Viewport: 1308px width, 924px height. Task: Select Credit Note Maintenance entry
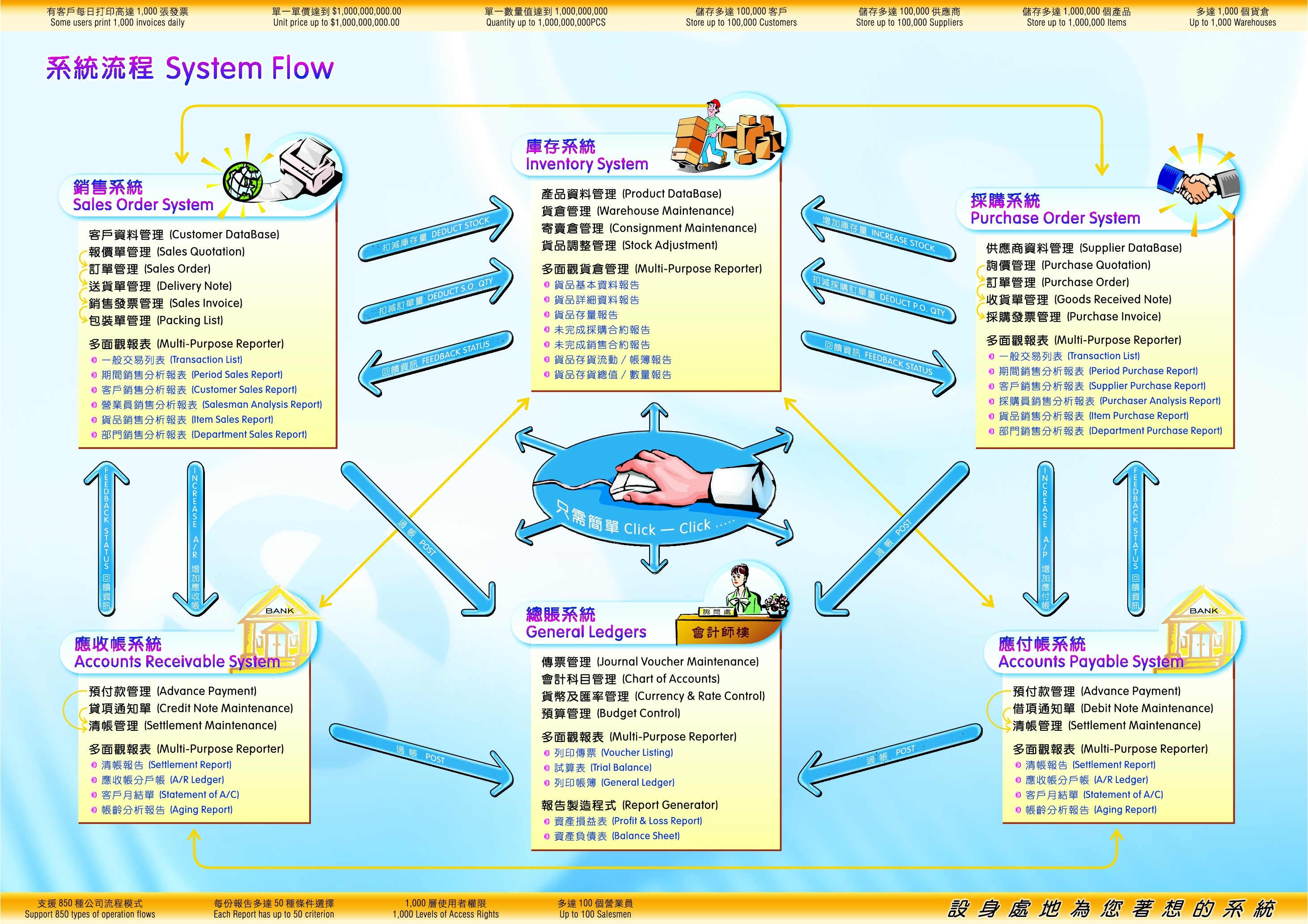point(191,708)
